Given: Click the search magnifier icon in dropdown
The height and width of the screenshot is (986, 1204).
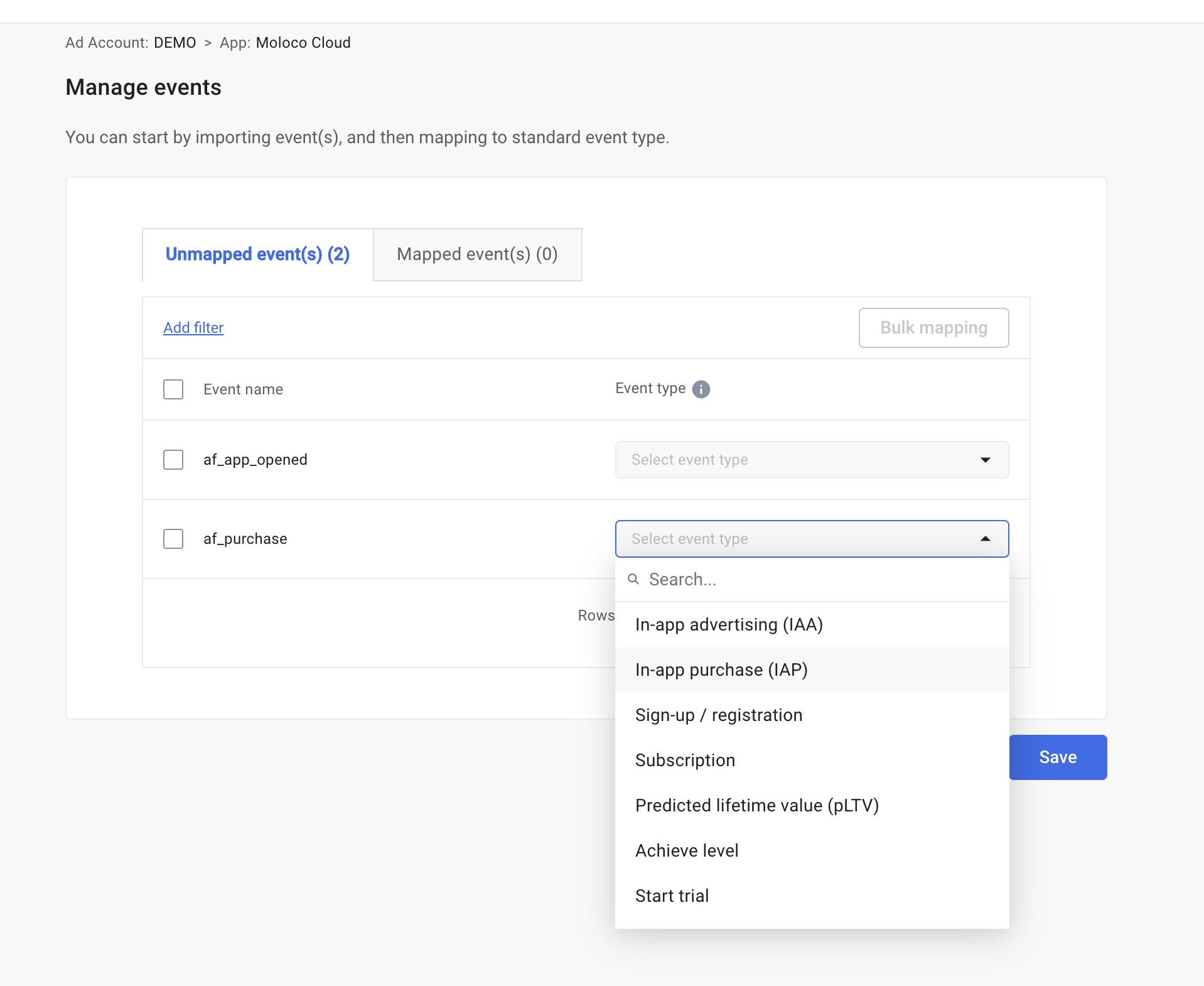Looking at the screenshot, I should pyautogui.click(x=633, y=579).
